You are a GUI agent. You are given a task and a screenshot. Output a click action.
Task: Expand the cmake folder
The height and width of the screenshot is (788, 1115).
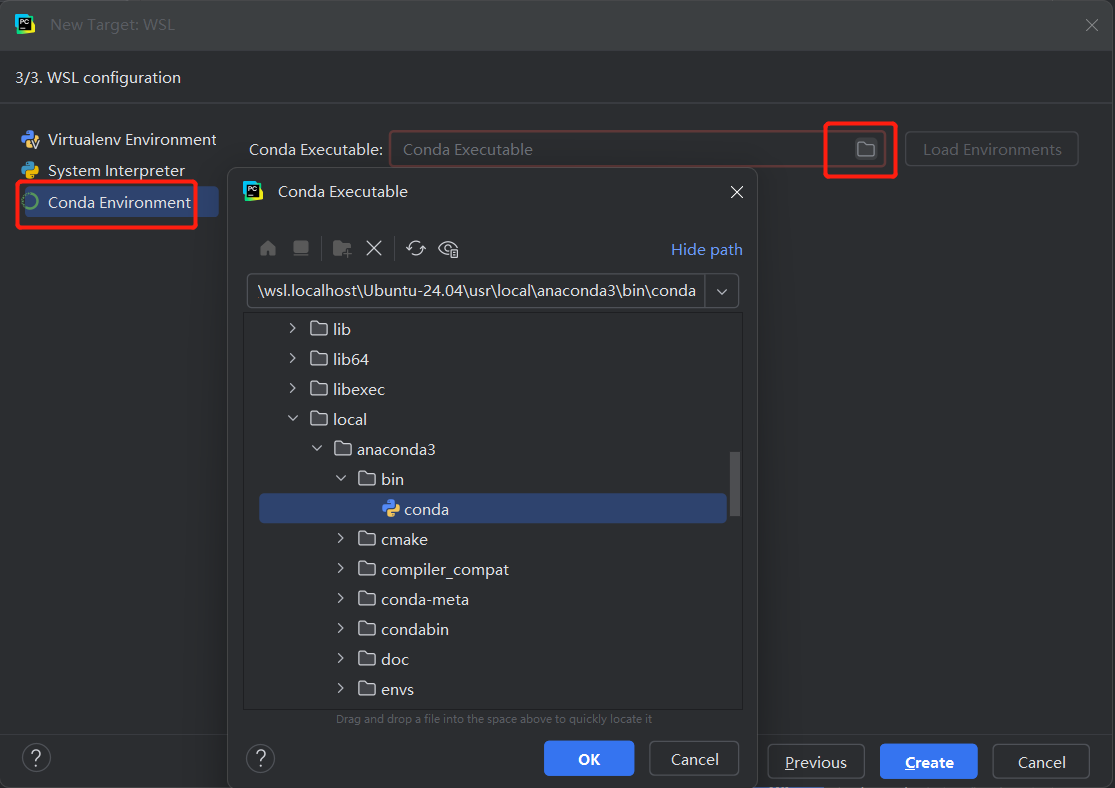coord(341,538)
